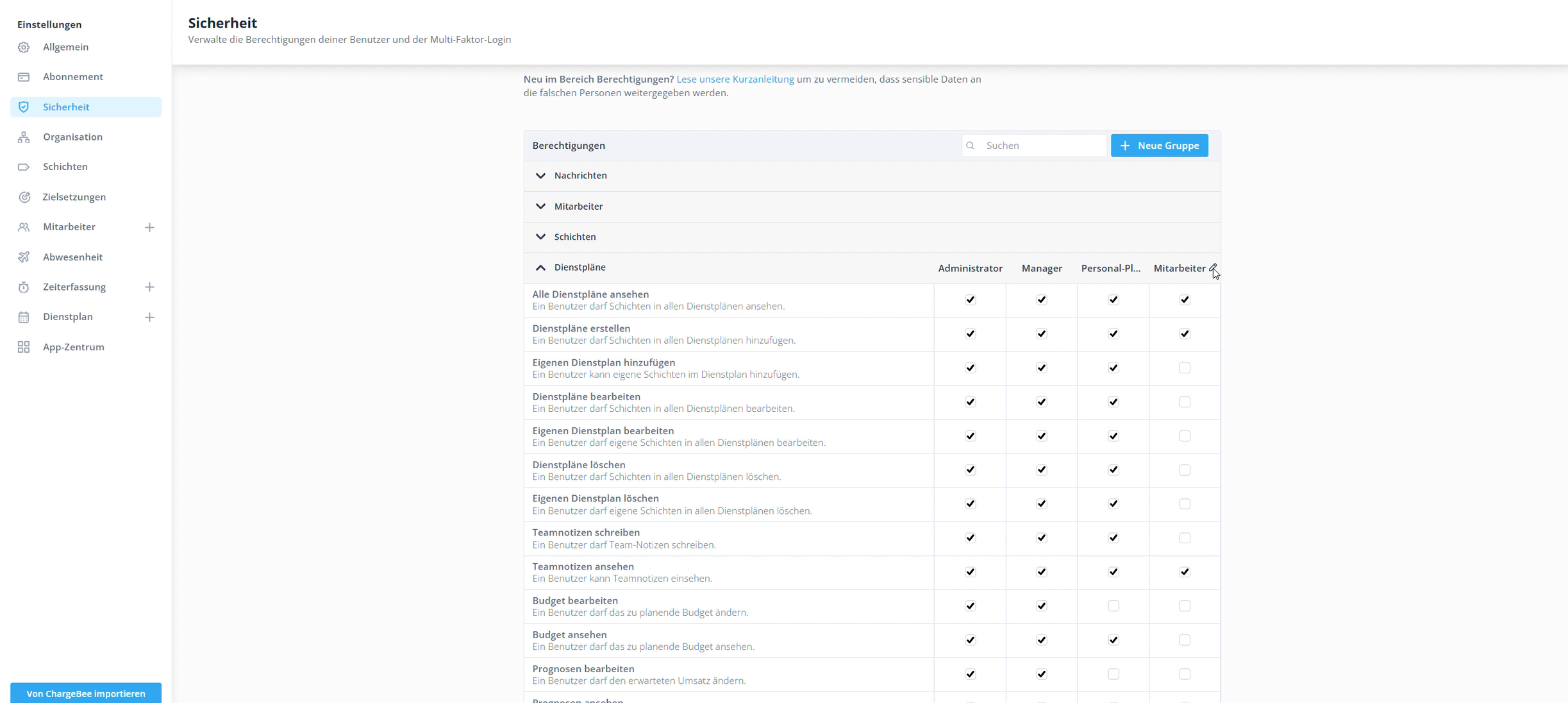Click the Organisation hierarchy icon
This screenshot has width=1568, height=703.
pyautogui.click(x=24, y=137)
